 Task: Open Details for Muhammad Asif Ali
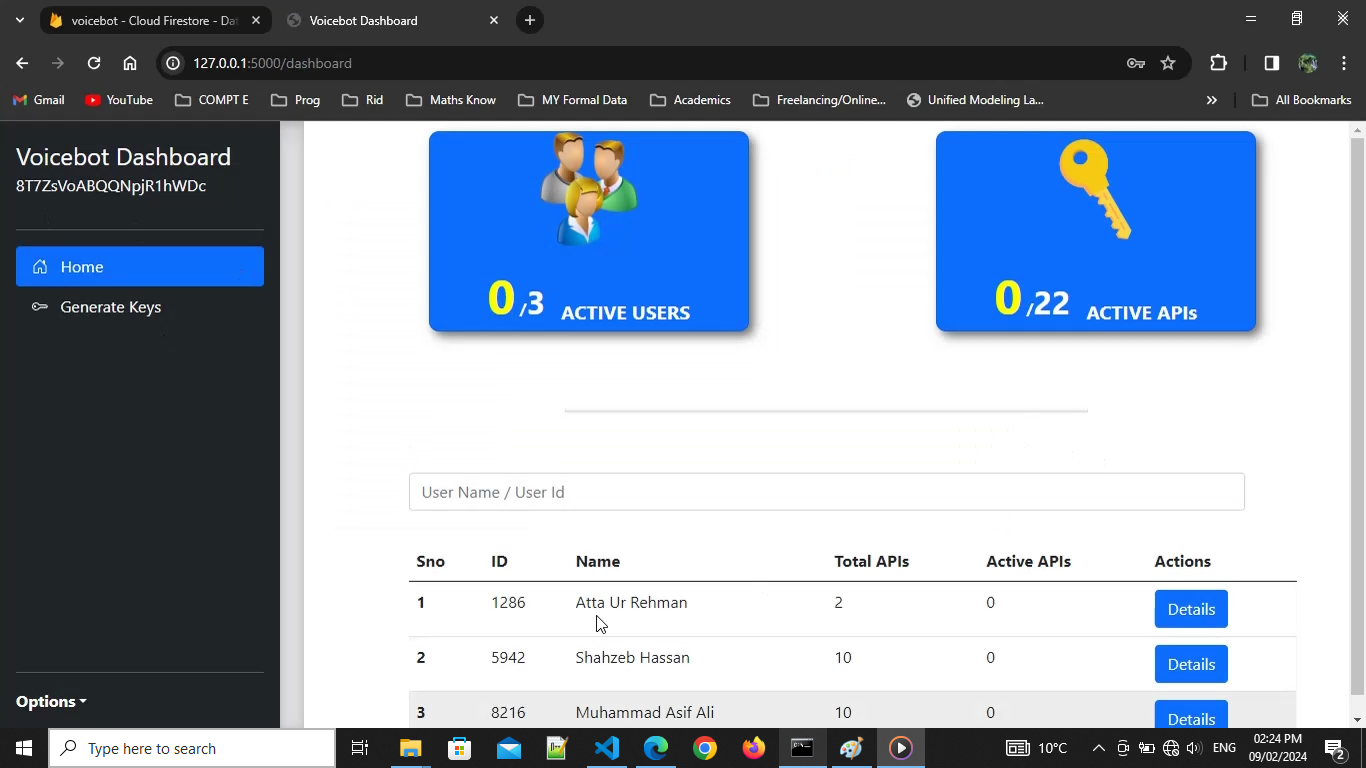pyautogui.click(x=1191, y=714)
